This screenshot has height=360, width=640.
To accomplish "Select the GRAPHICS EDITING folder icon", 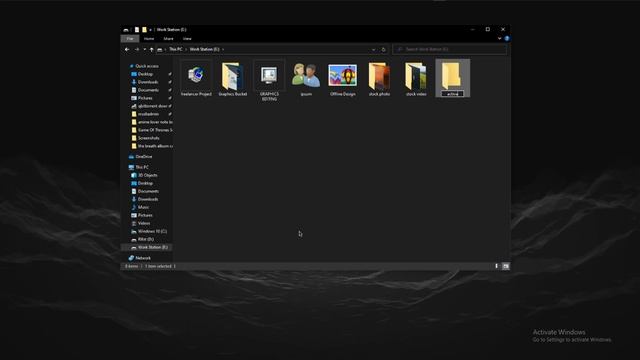I will (269, 76).
